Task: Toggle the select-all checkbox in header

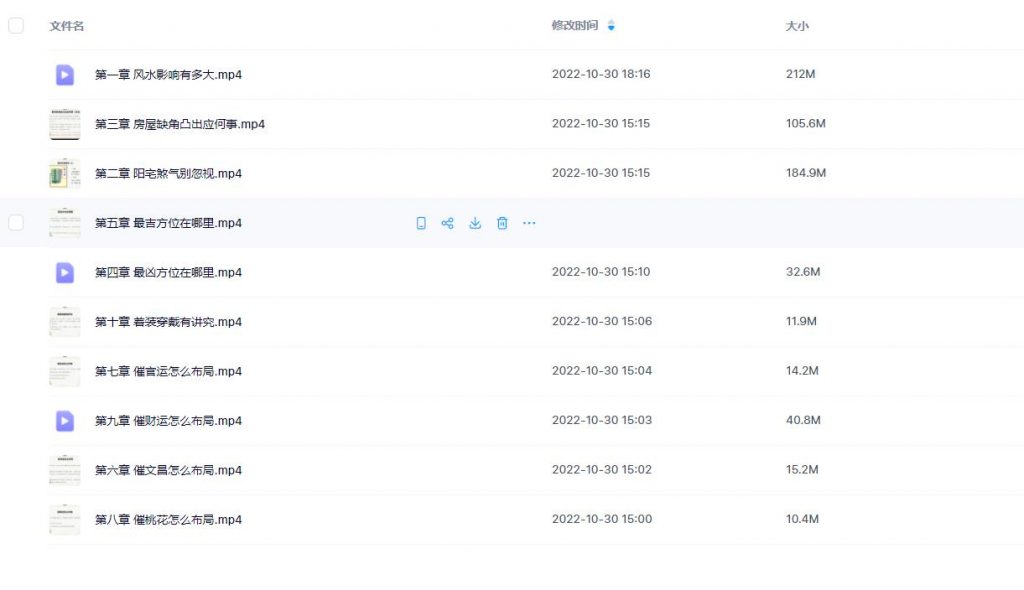Action: [16, 26]
